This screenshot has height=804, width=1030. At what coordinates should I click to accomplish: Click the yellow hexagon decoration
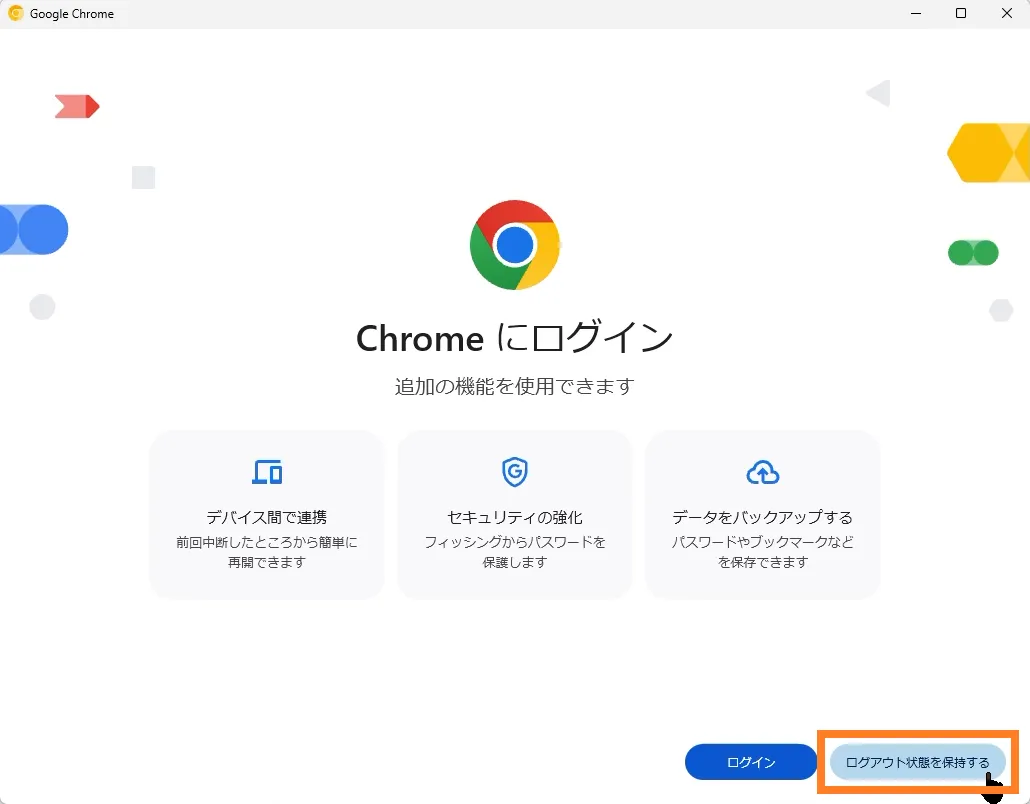click(990, 153)
